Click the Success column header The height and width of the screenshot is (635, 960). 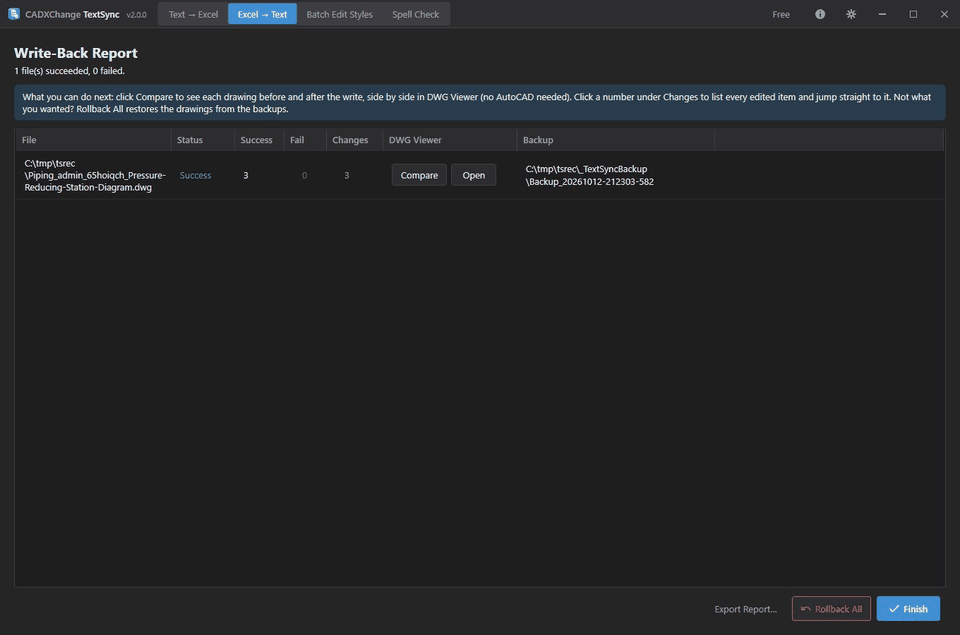[x=259, y=140]
